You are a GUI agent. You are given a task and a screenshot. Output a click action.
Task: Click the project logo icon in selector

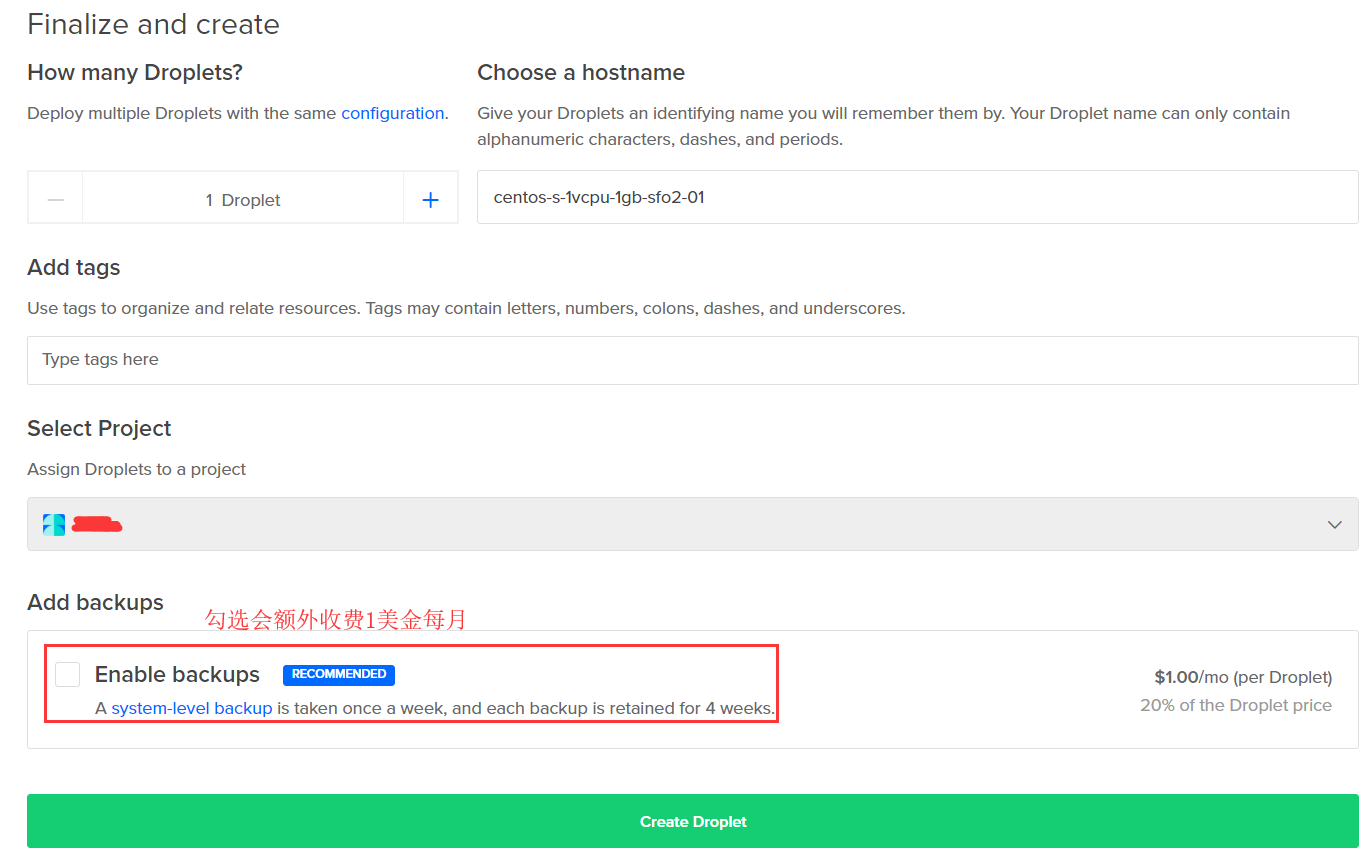[54, 524]
